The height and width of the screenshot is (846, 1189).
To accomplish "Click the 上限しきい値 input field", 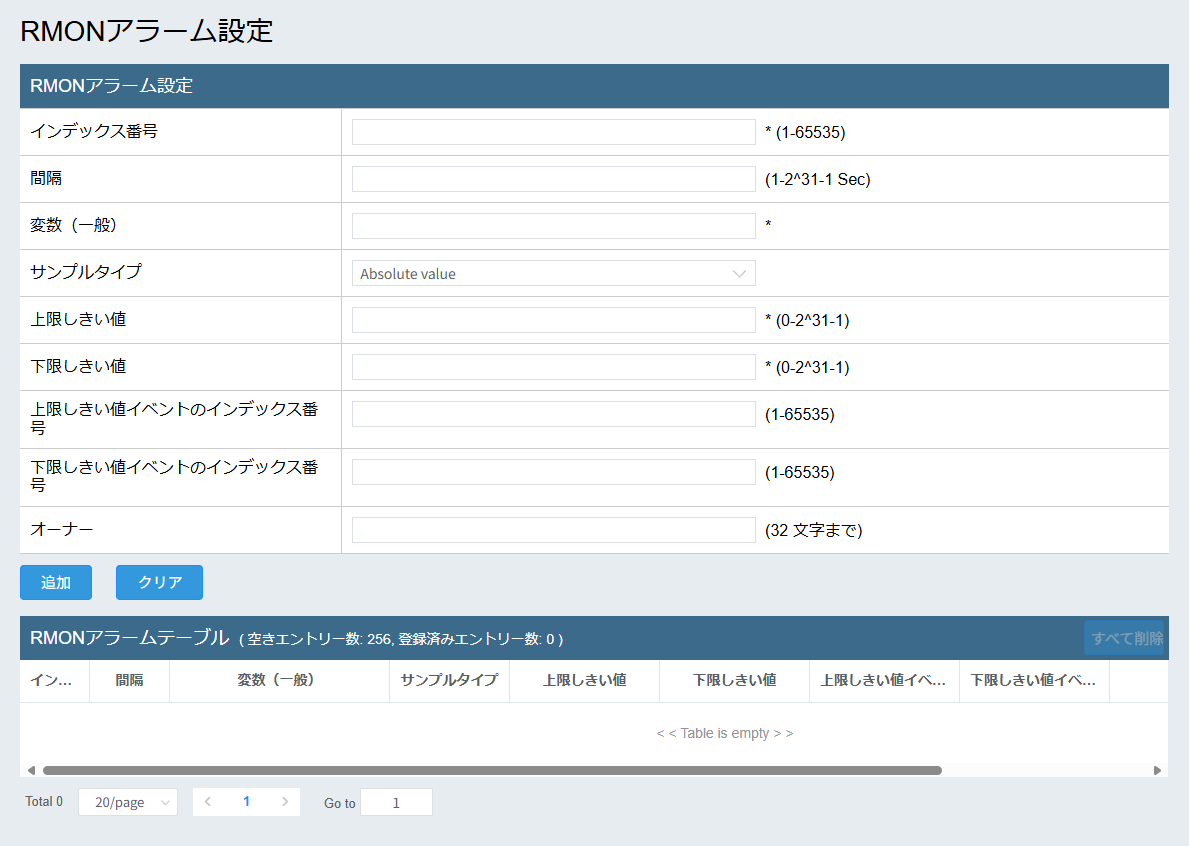I will 553,320.
